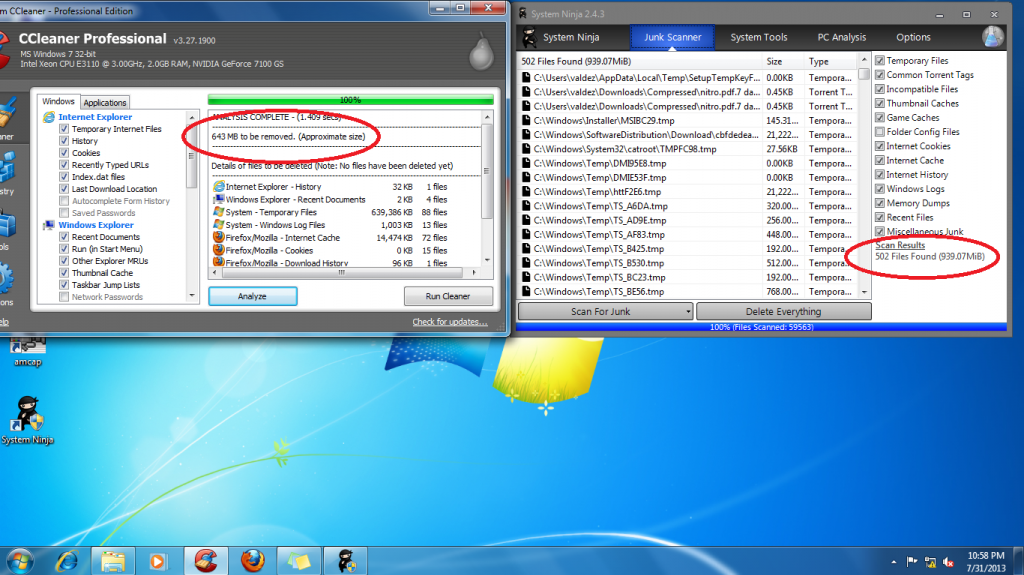Screen dimensions: 1024x575
Task: Uncheck Temporary Internet Files in CCleaner
Action: pyautogui.click(x=63, y=129)
